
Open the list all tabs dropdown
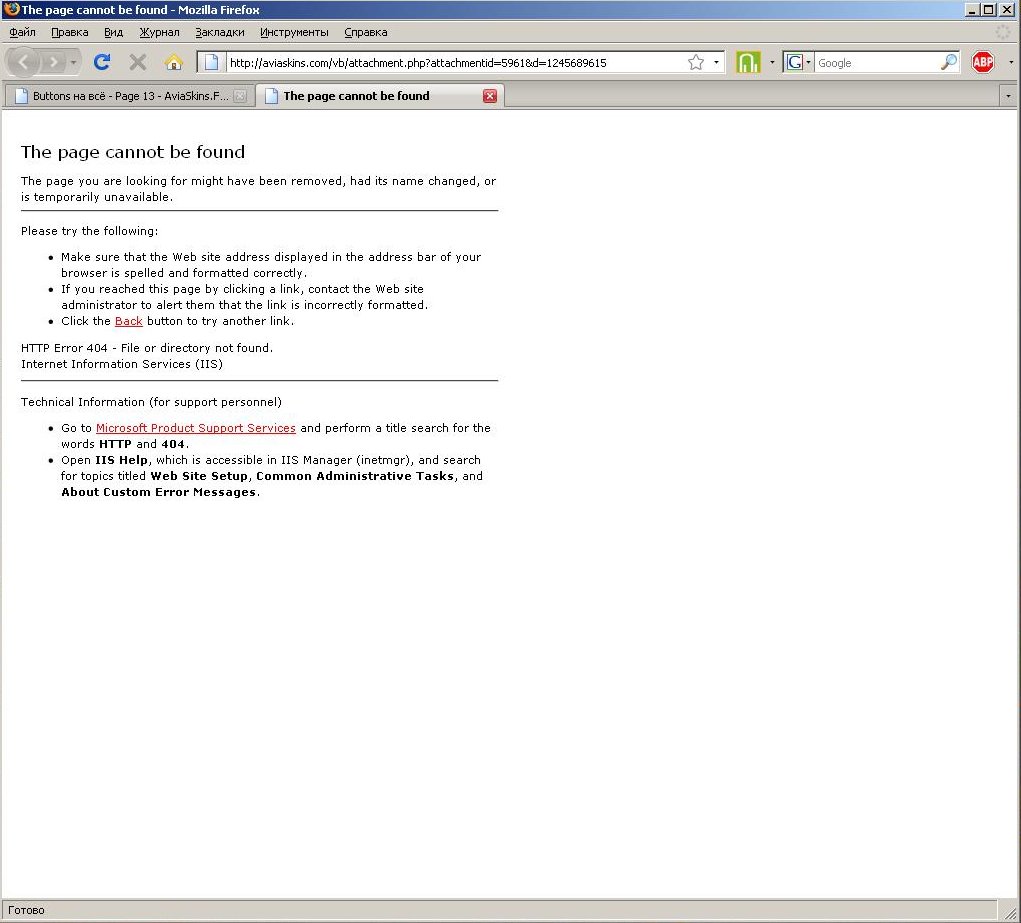[x=1008, y=96]
